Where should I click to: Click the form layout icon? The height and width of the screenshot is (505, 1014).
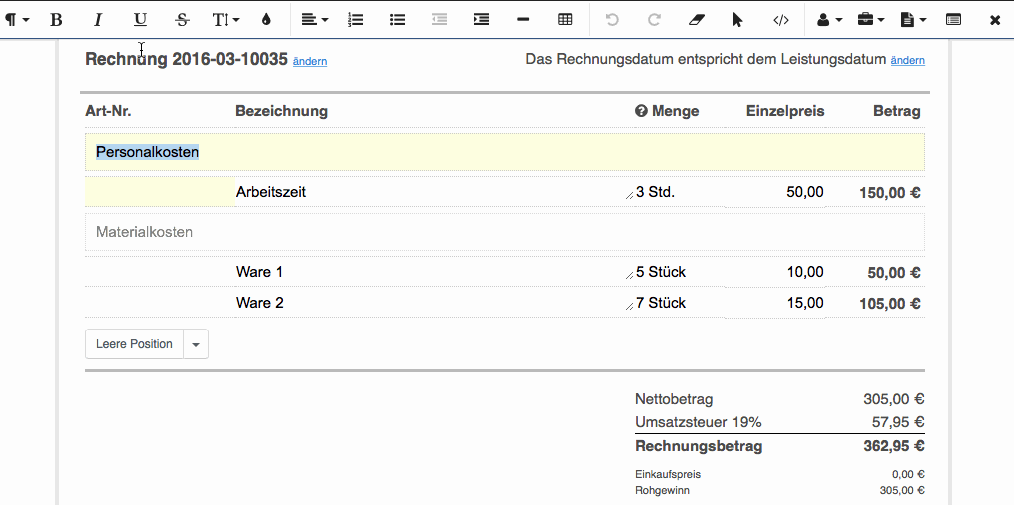953,20
